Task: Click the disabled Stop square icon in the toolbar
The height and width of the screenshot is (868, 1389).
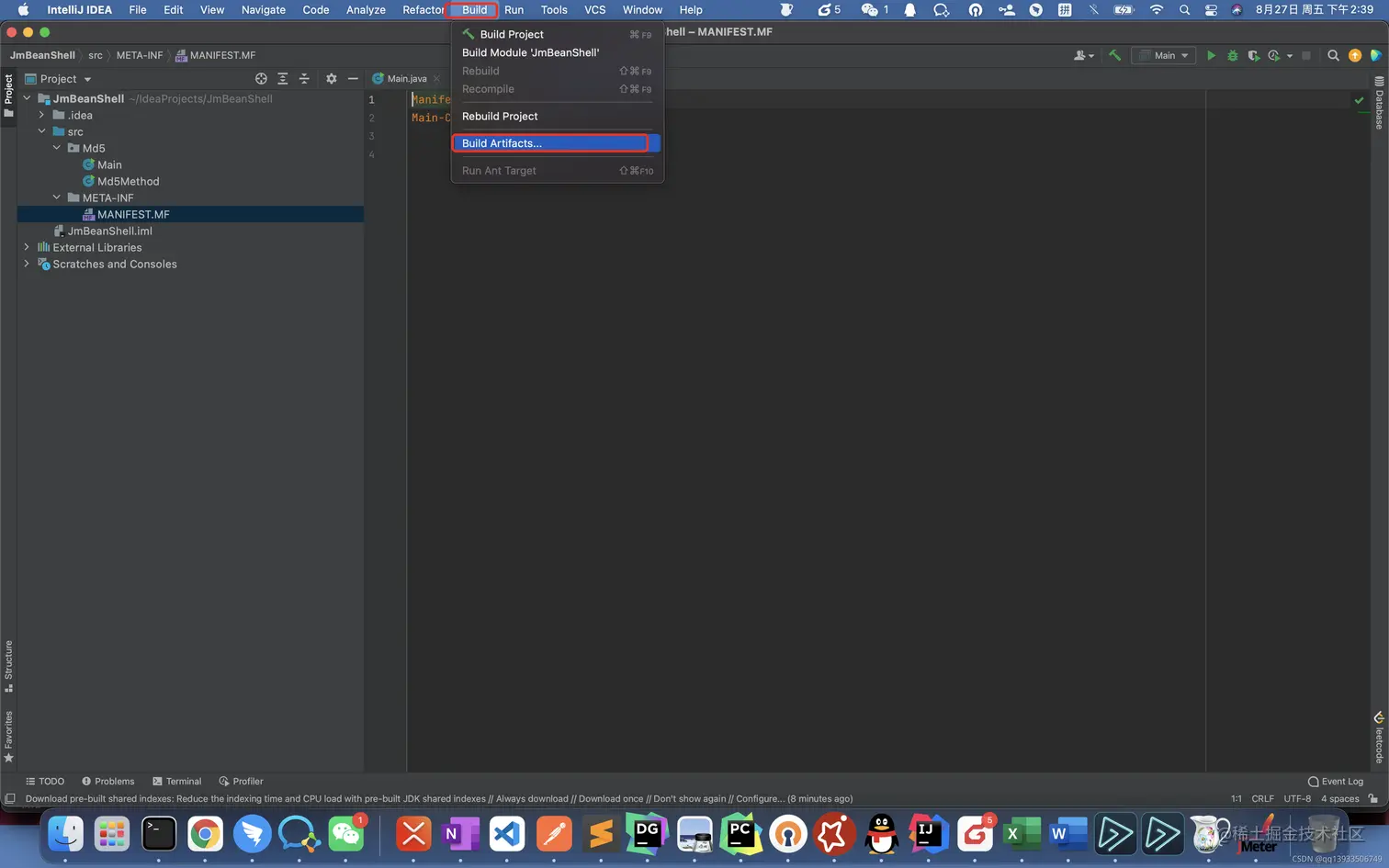Action: tap(1306, 55)
